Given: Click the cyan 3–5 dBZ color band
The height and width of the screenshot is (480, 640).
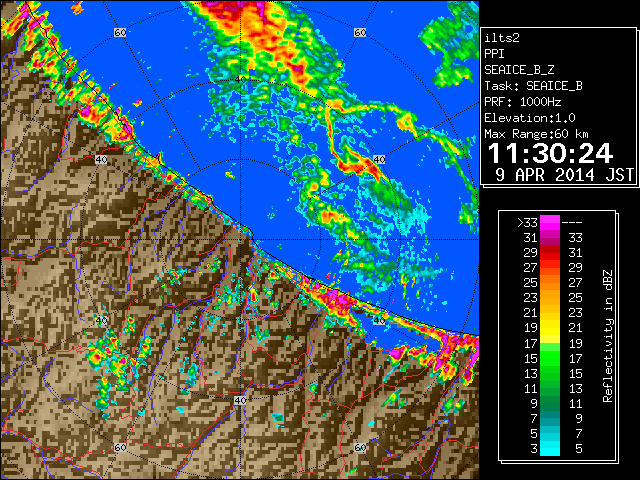Looking at the screenshot, I should pos(550,448).
